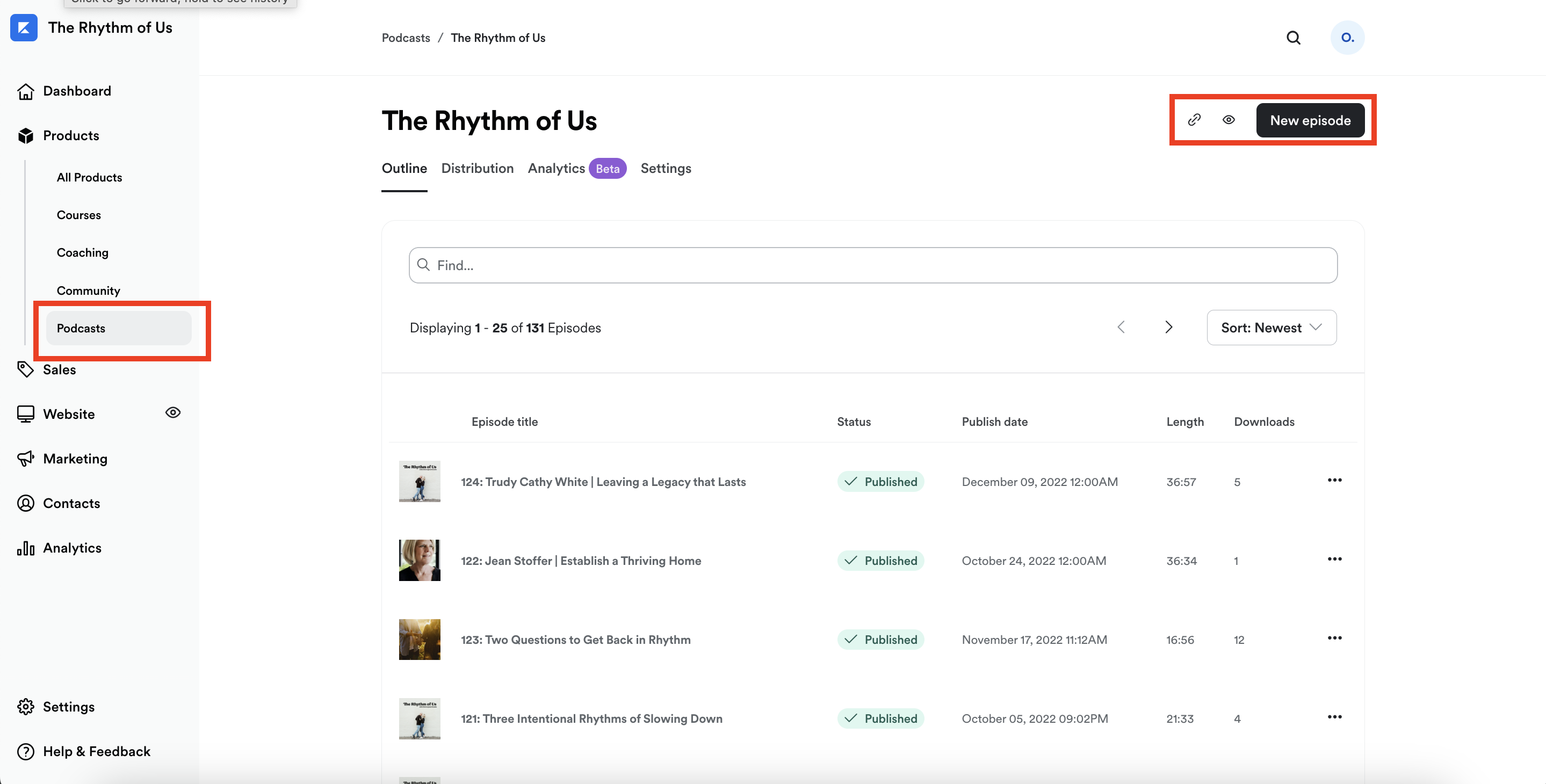Open options for episode 123 row
The width and height of the screenshot is (1546, 784).
coord(1334,637)
